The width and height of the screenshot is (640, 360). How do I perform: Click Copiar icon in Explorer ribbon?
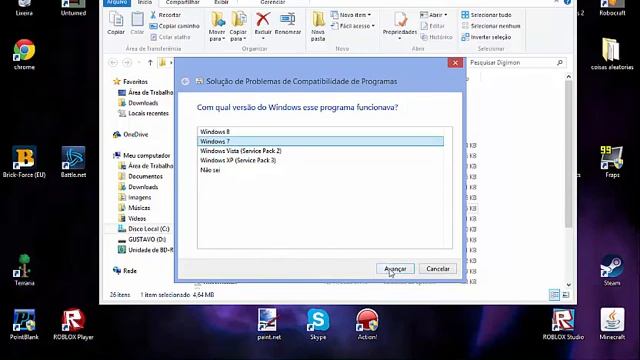click(x=116, y=23)
